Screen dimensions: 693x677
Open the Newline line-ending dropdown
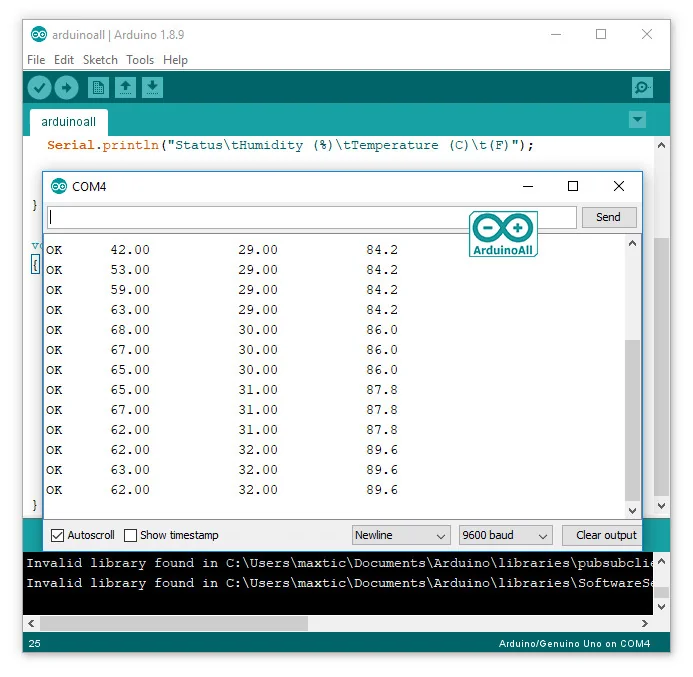[401, 535]
